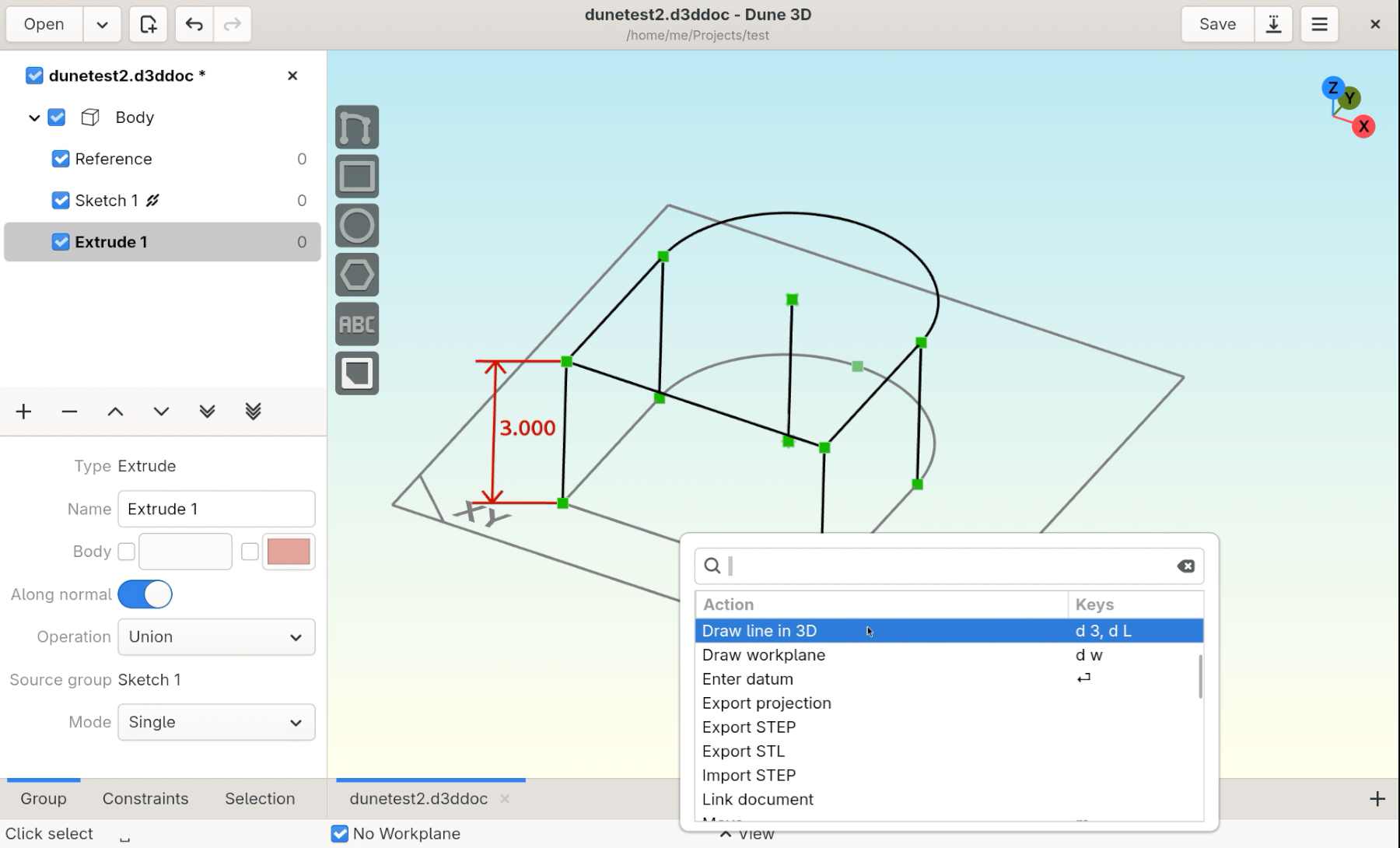Screen dimensions: 1400x848
Task: Enable the body color checkbox
Action: click(x=250, y=552)
